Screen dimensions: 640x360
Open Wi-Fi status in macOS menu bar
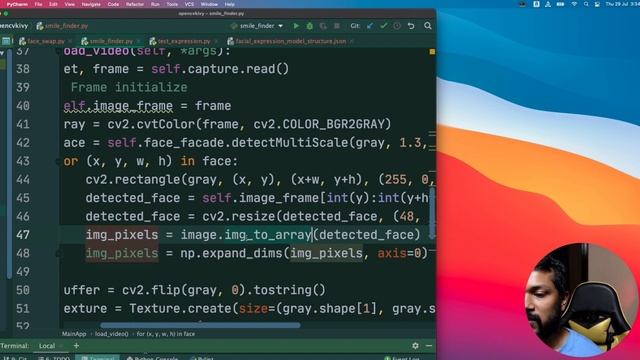pyautogui.click(x=574, y=4)
